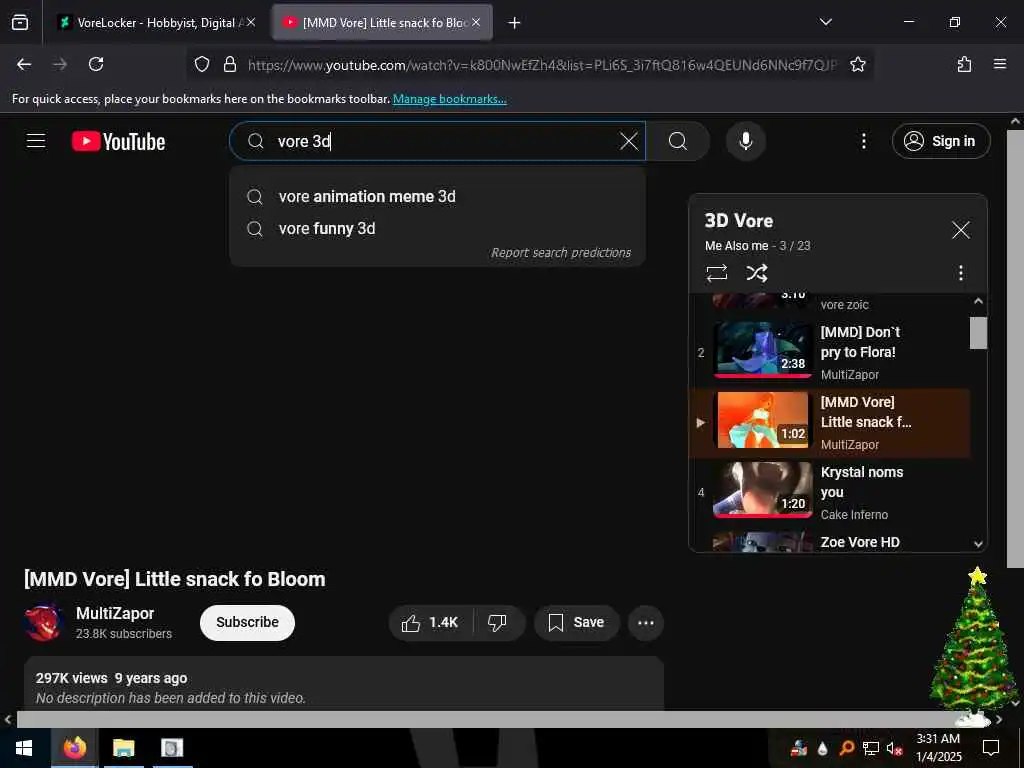The image size is (1024, 768).
Task: Open the muted volume tray icon
Action: coord(894,748)
